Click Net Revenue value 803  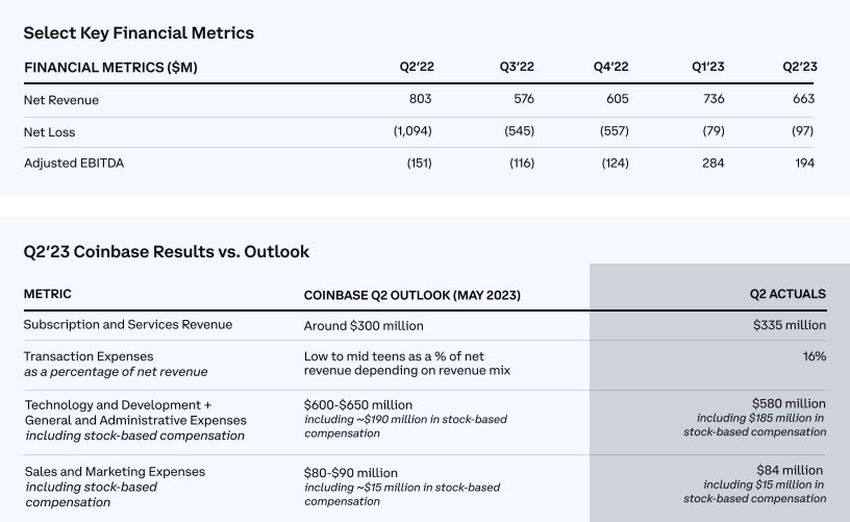click(420, 100)
